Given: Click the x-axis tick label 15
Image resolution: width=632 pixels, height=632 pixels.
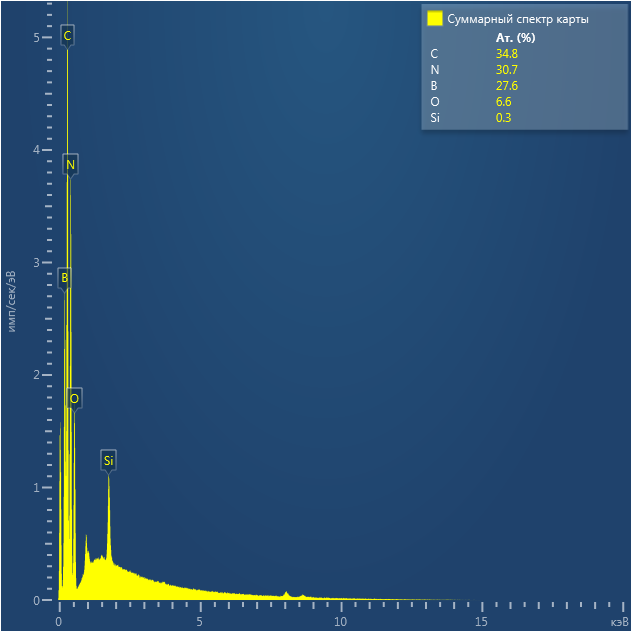Looking at the screenshot, I should [481, 621].
